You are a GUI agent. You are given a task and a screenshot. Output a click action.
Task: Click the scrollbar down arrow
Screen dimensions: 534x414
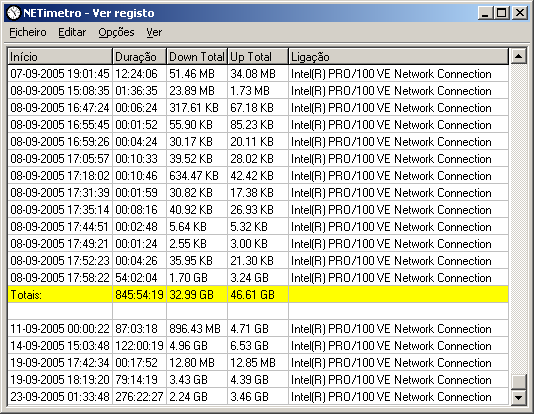pos(519,397)
